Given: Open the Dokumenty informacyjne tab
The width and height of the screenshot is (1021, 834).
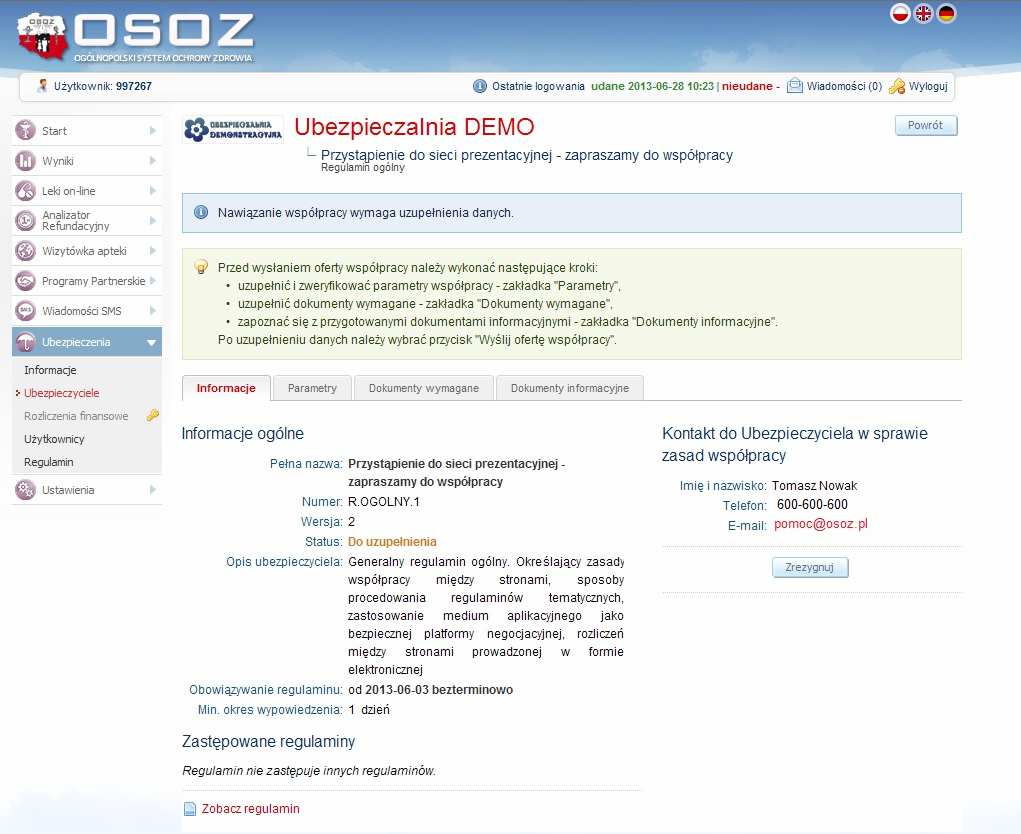Looking at the screenshot, I should [x=570, y=388].
